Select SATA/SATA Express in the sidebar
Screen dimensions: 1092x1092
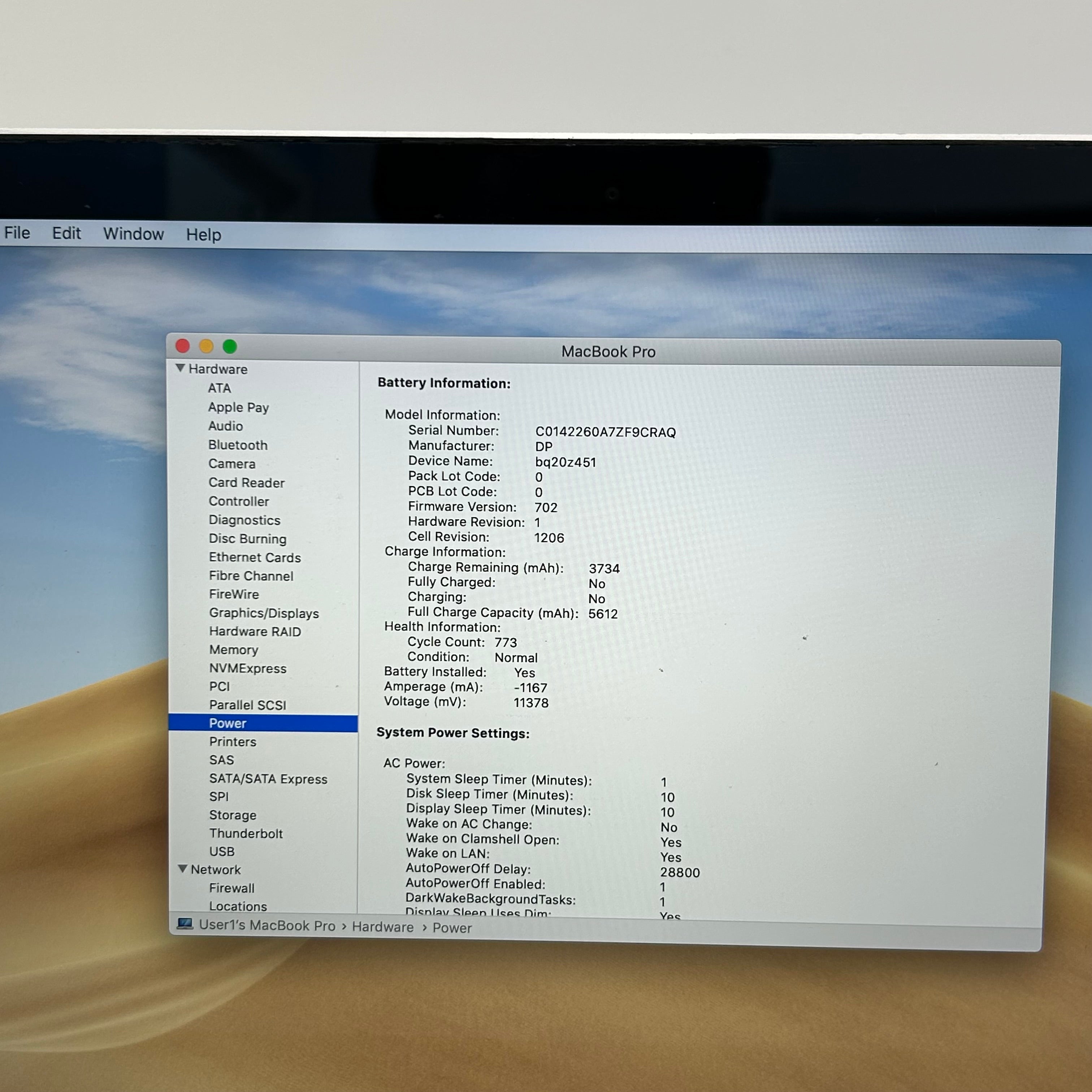(268, 779)
